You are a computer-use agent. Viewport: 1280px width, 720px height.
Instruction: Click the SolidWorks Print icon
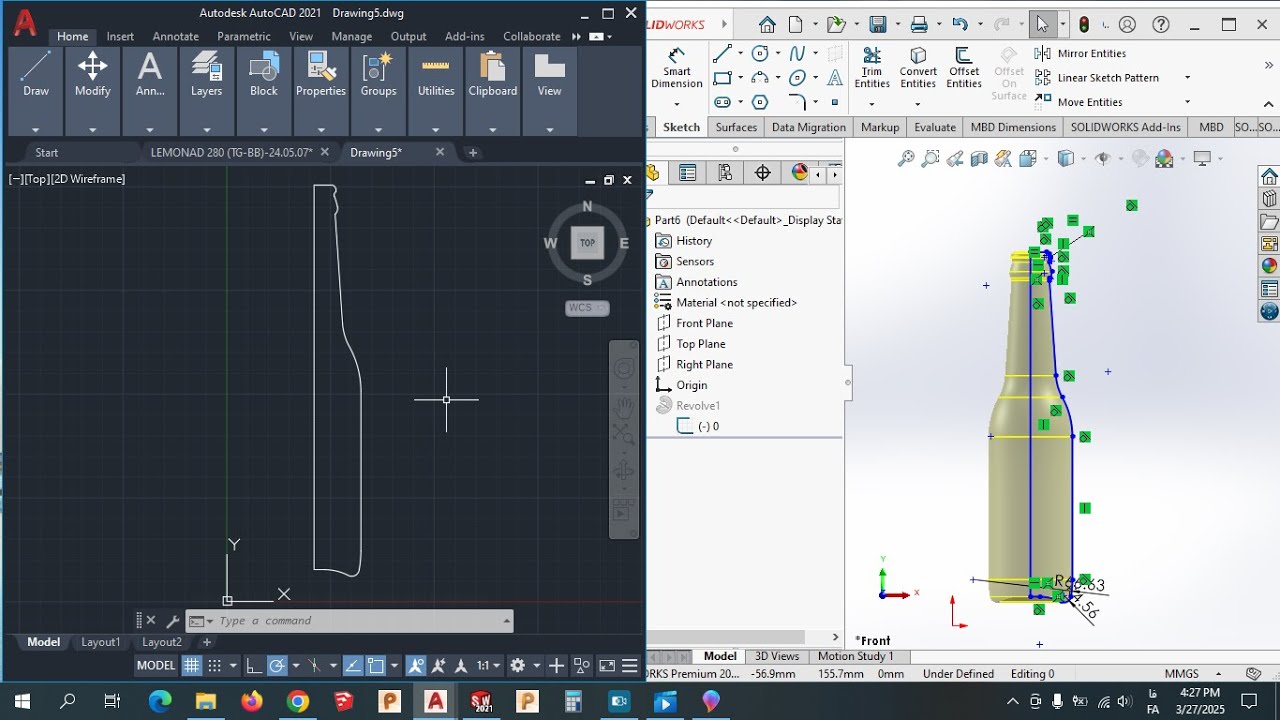click(919, 25)
